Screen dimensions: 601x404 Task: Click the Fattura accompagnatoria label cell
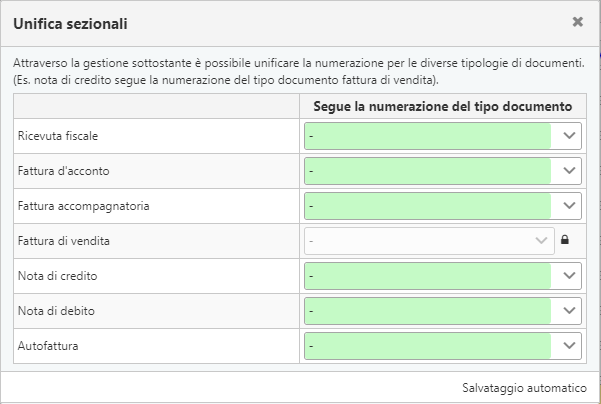(x=156, y=206)
